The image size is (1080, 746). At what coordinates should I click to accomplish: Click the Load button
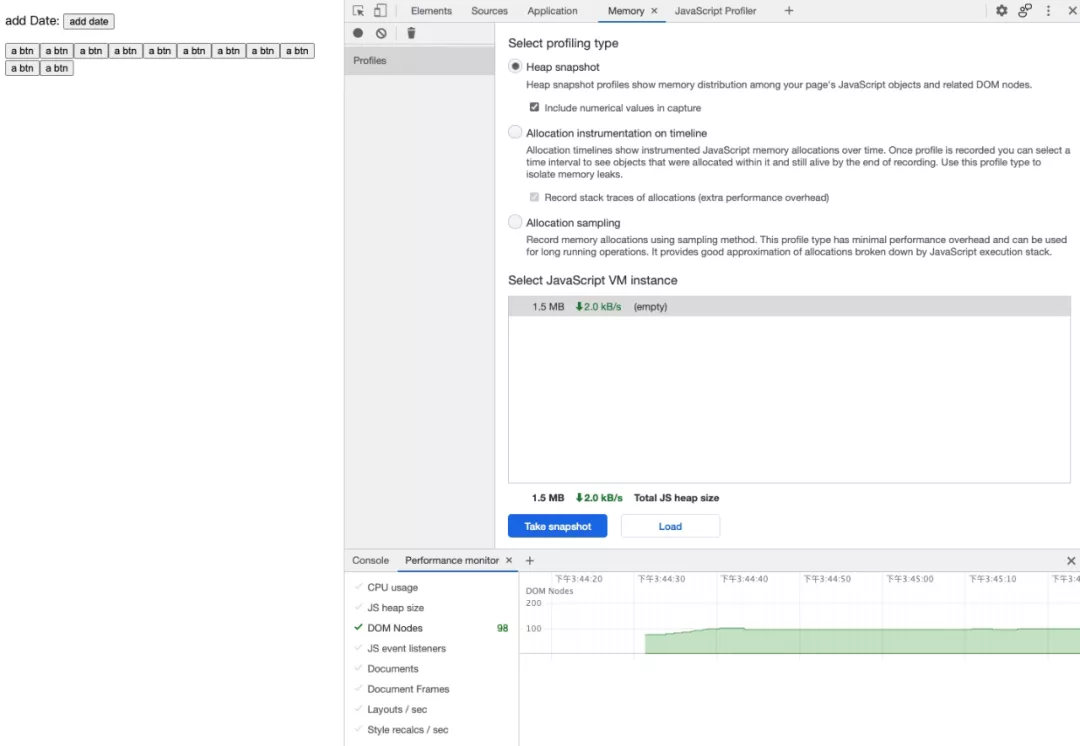tap(670, 526)
